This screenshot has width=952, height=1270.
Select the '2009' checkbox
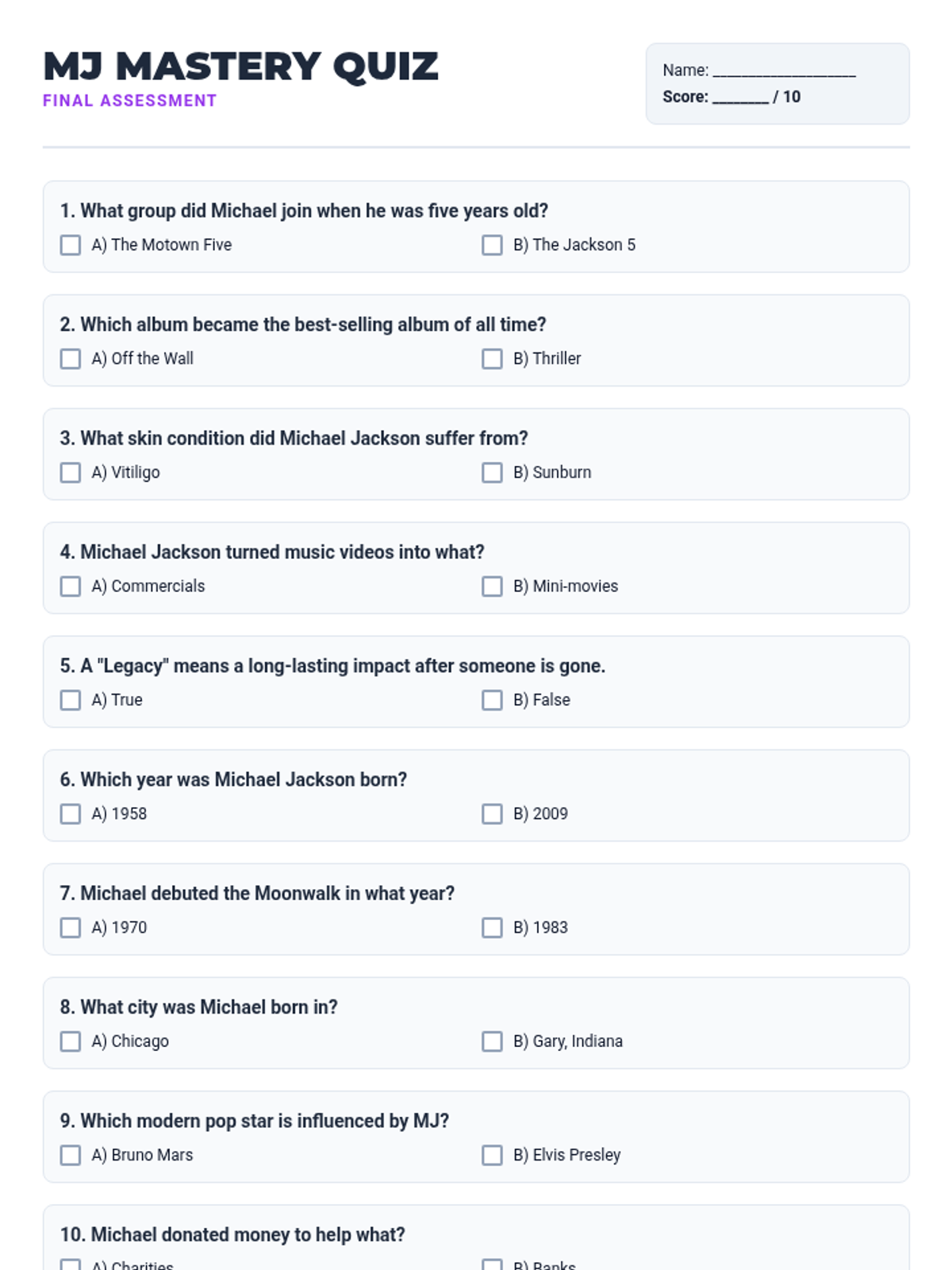click(x=492, y=814)
